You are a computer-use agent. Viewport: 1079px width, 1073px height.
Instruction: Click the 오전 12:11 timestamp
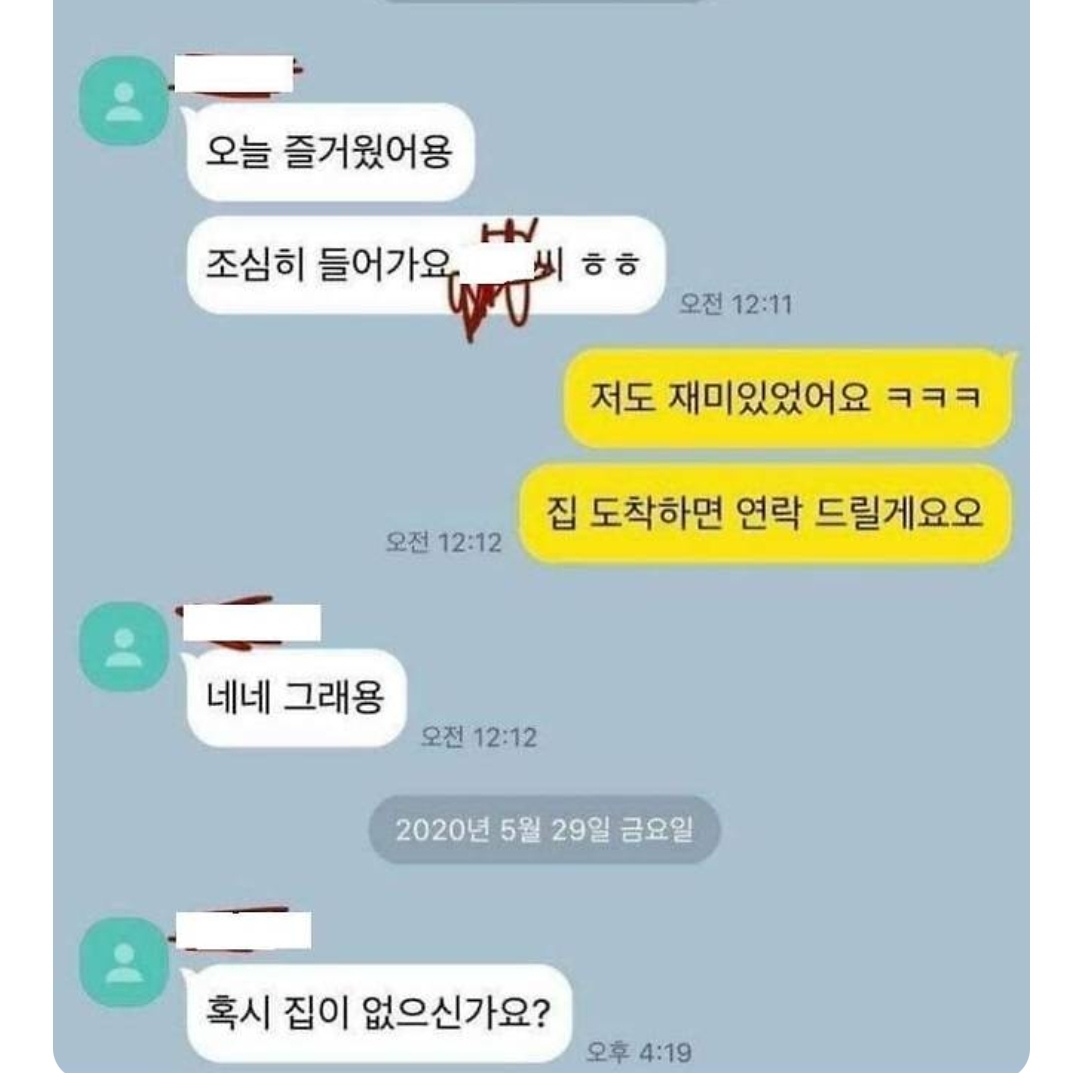pos(736,304)
